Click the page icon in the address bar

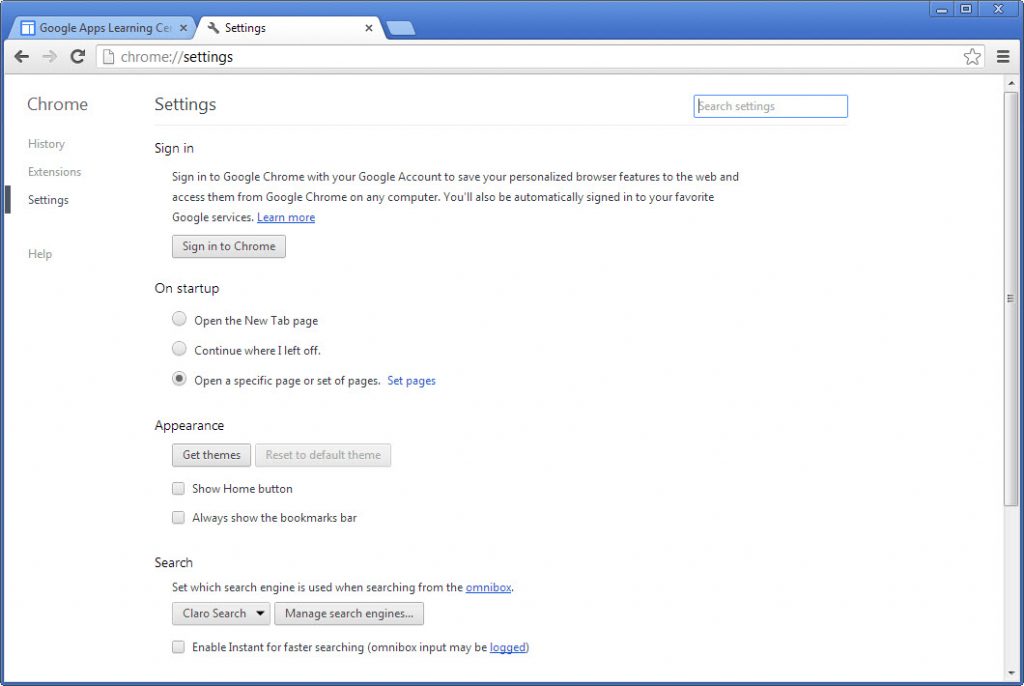(x=106, y=57)
